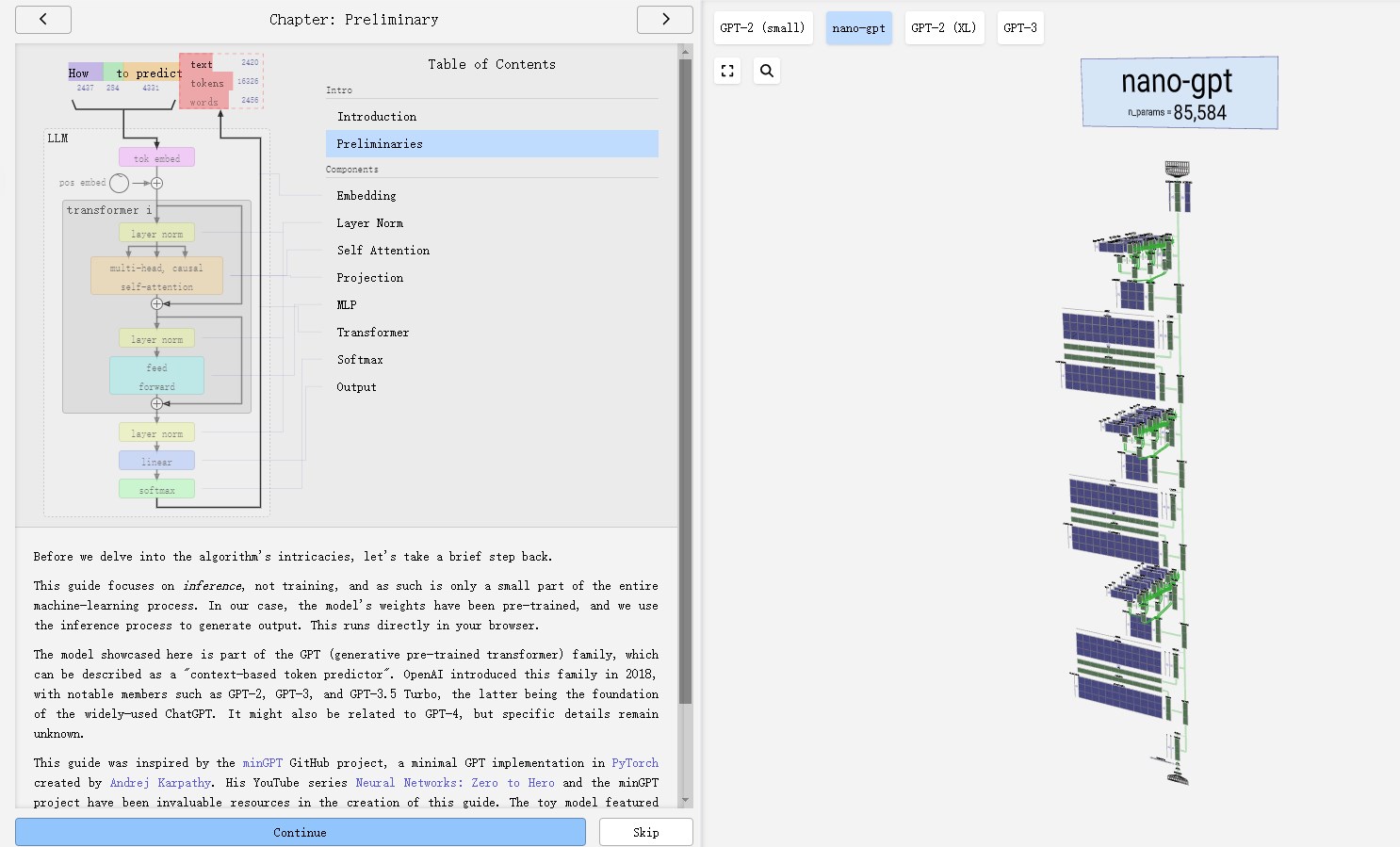Click the magnifying glass search icon
Image resolution: width=1400 pixels, height=847 pixels.
pyautogui.click(x=767, y=71)
